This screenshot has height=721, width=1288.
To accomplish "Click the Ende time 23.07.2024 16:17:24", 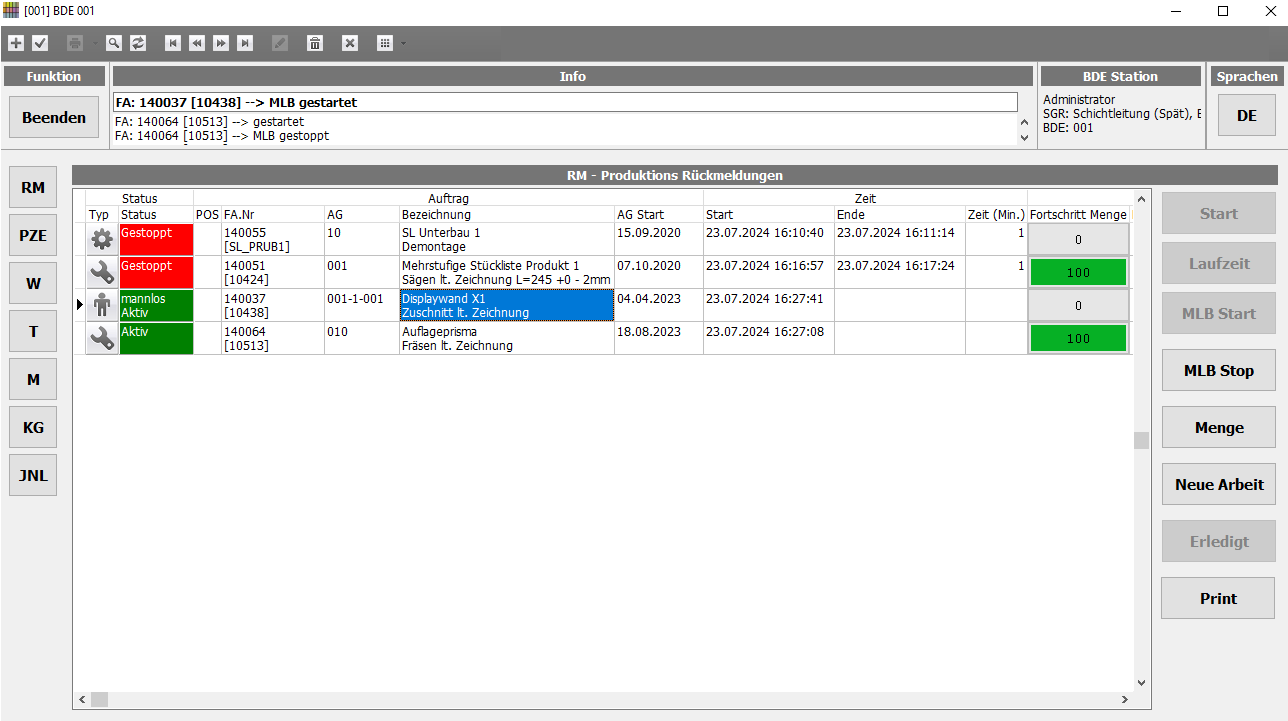I will 899,272.
